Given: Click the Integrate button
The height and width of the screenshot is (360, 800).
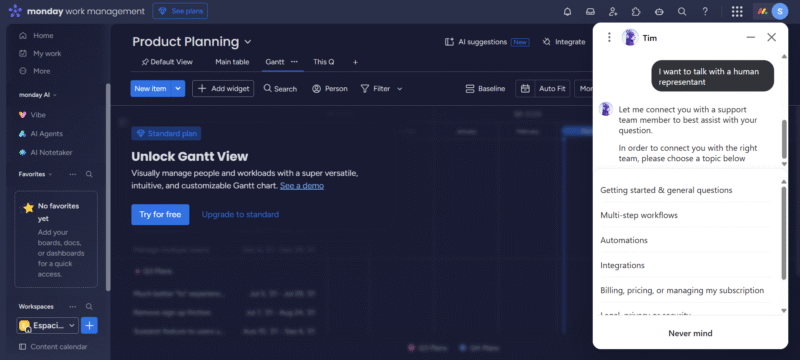Looking at the screenshot, I should click(x=564, y=42).
